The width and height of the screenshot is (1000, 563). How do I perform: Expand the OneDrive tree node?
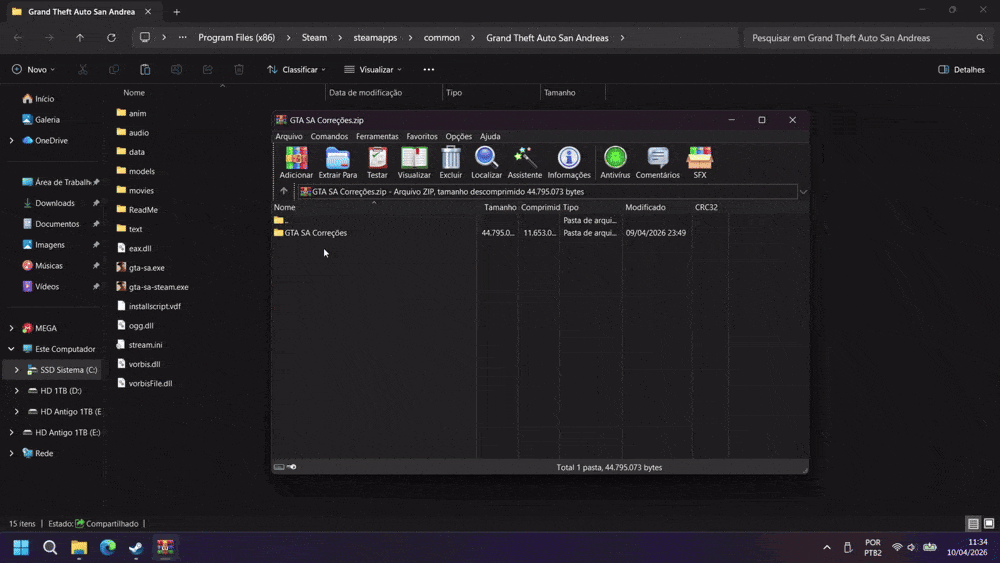pos(11,140)
